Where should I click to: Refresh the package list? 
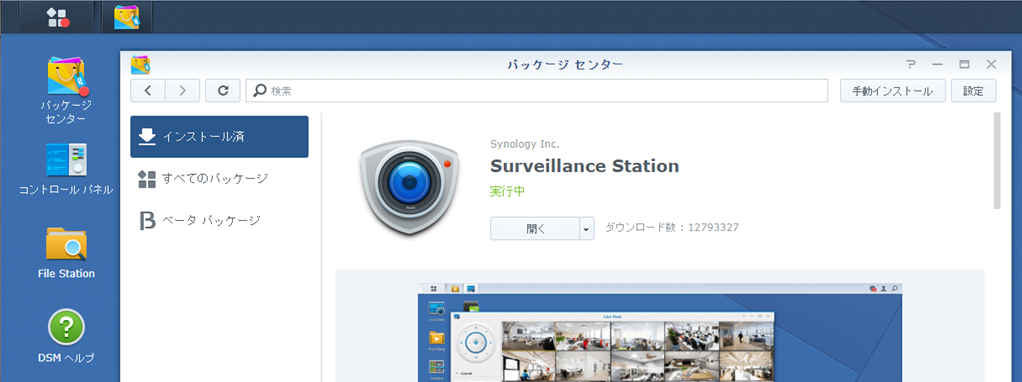point(223,91)
